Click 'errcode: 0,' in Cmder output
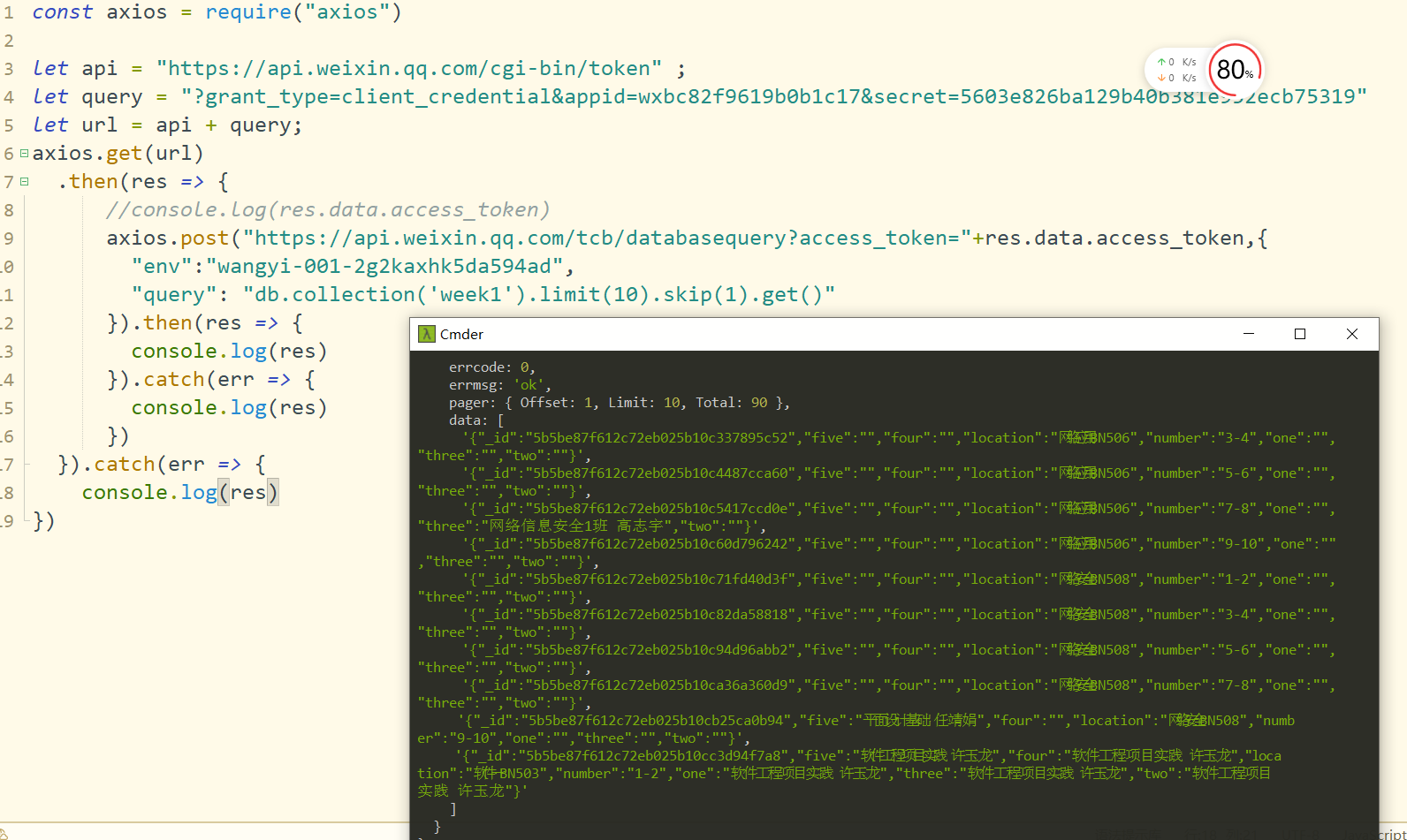Screen dimensions: 1407x840 (492, 367)
